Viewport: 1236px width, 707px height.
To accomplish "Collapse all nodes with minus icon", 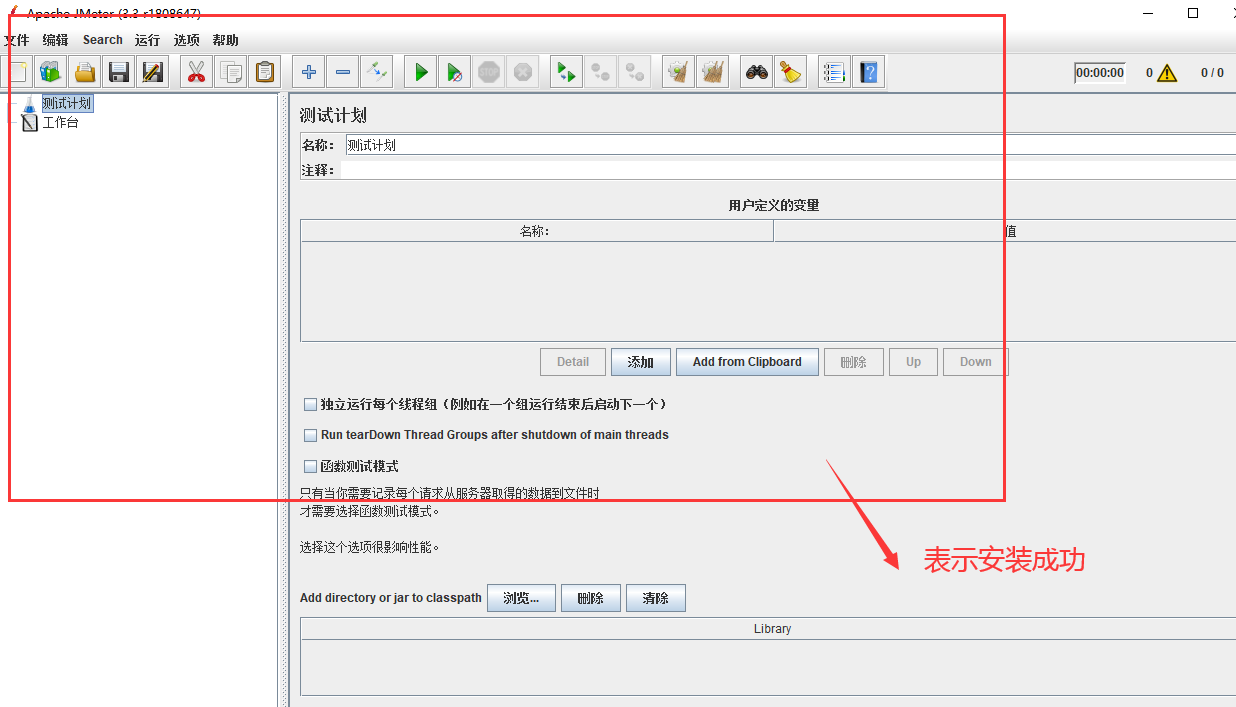I will point(343,72).
